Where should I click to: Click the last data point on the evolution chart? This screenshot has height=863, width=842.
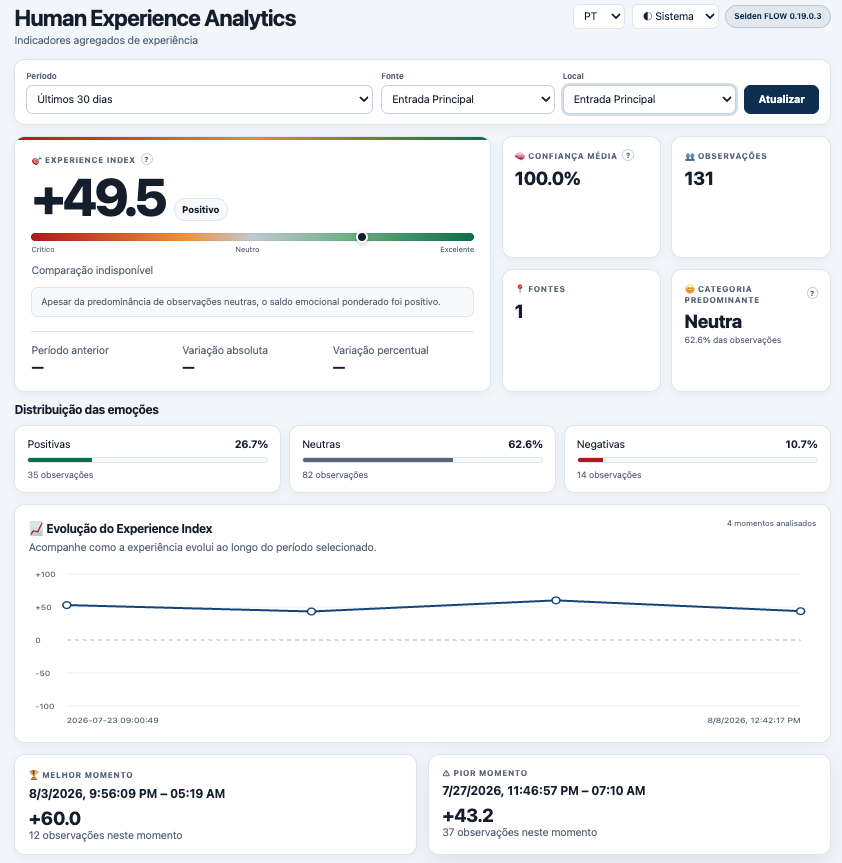801,611
